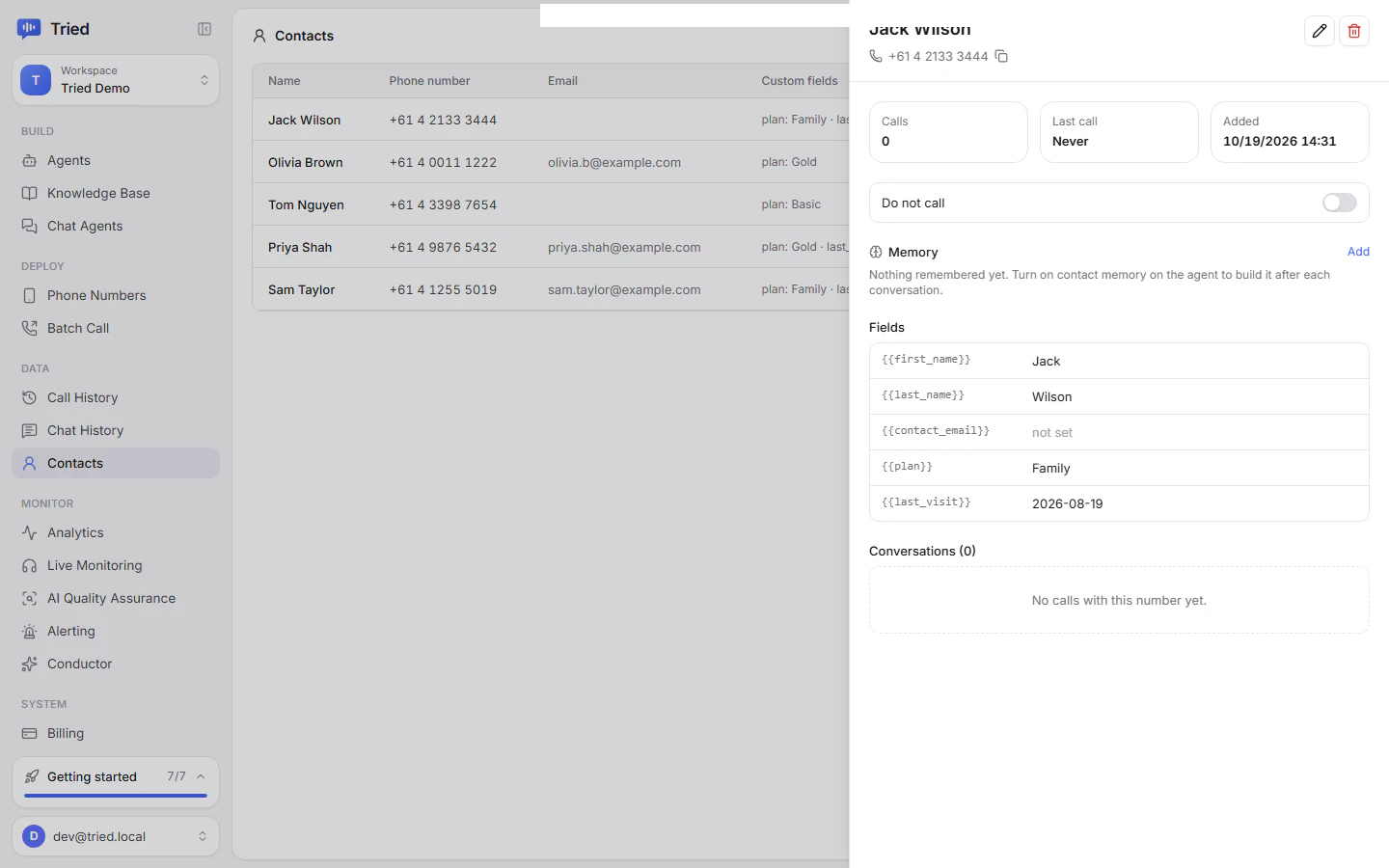1389x868 pixels.
Task: Click the Live Monitoring headset icon
Action: (30, 565)
